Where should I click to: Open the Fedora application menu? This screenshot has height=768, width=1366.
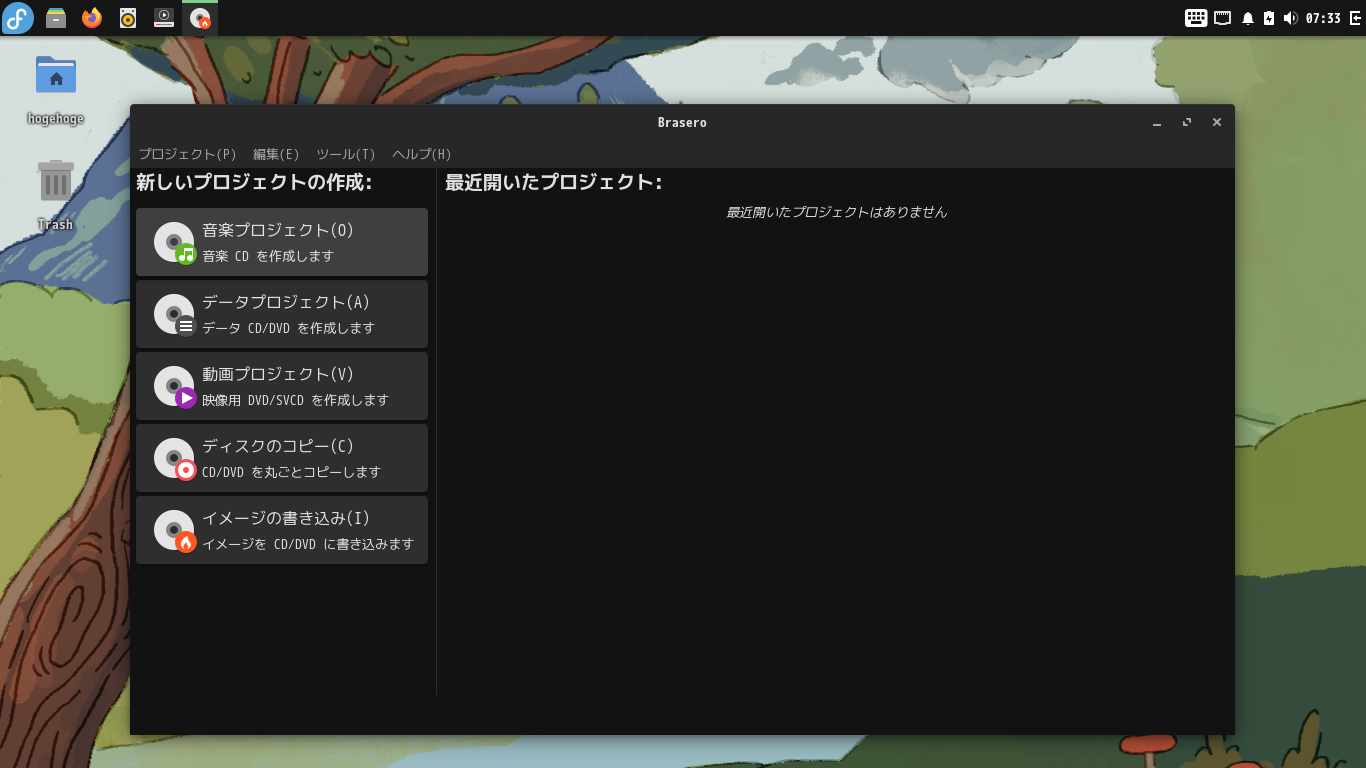[x=18, y=18]
